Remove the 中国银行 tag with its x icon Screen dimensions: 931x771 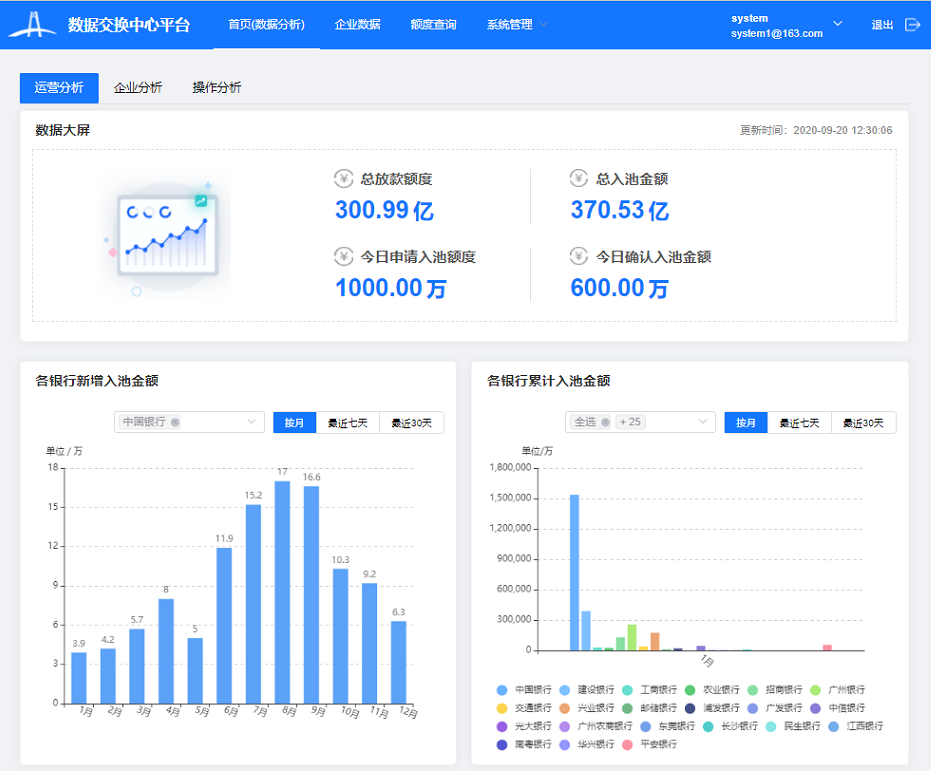pos(175,423)
